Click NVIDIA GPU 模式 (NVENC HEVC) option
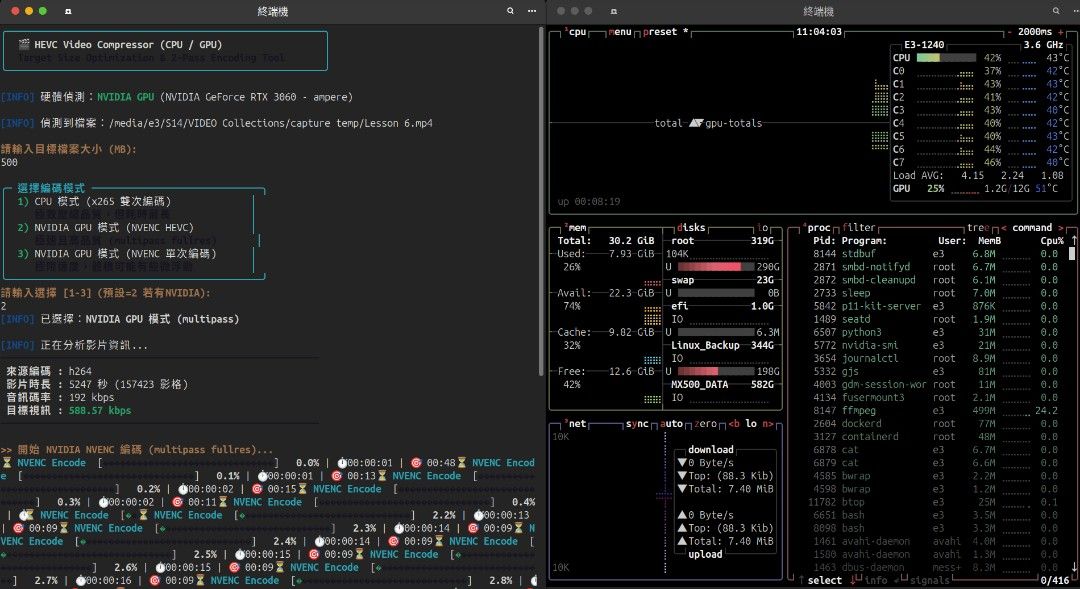 coord(114,227)
